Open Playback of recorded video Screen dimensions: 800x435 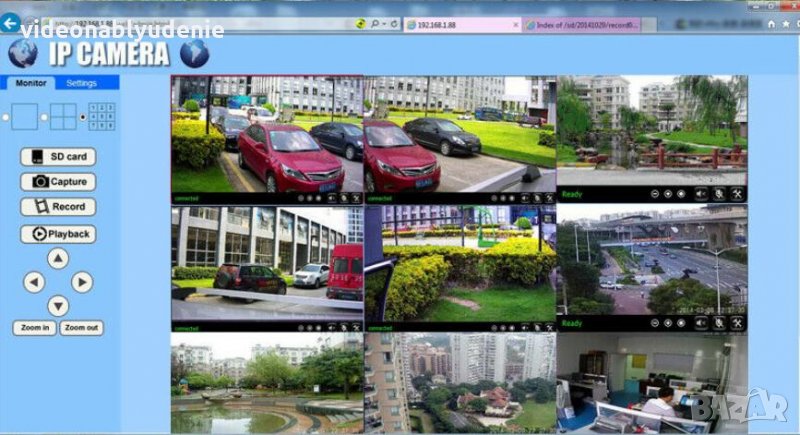58,234
